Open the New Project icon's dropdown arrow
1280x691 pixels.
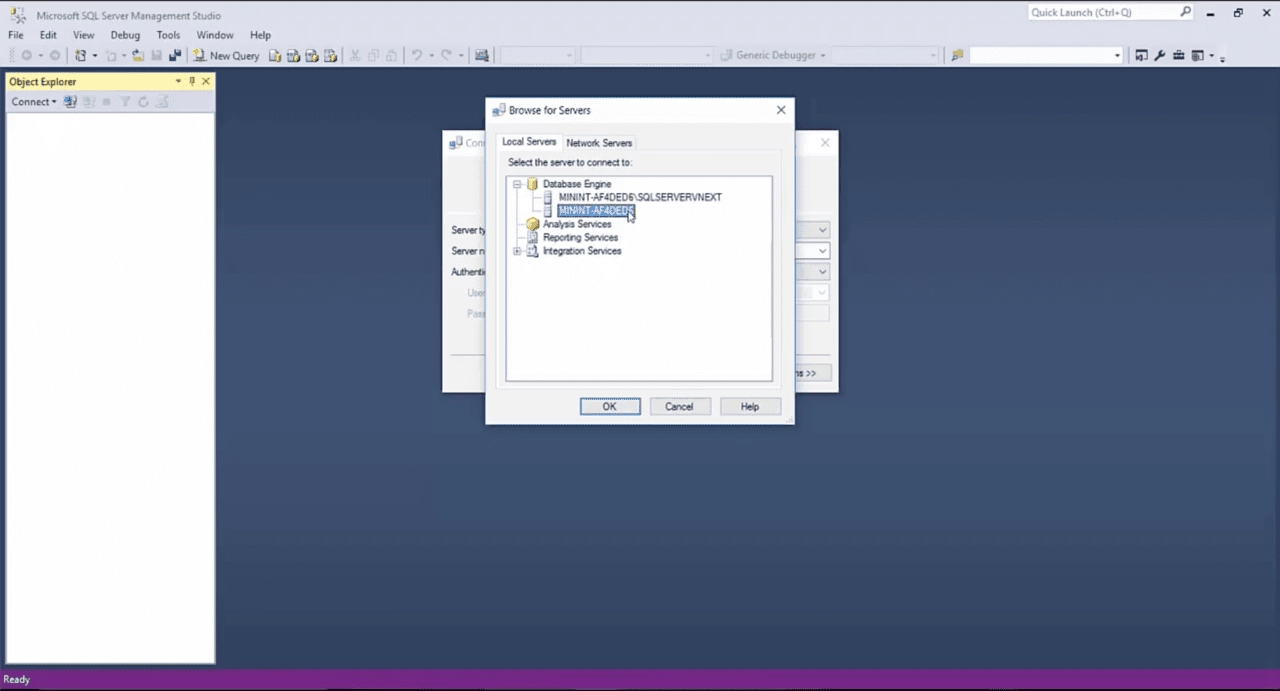pyautogui.click(x=95, y=56)
